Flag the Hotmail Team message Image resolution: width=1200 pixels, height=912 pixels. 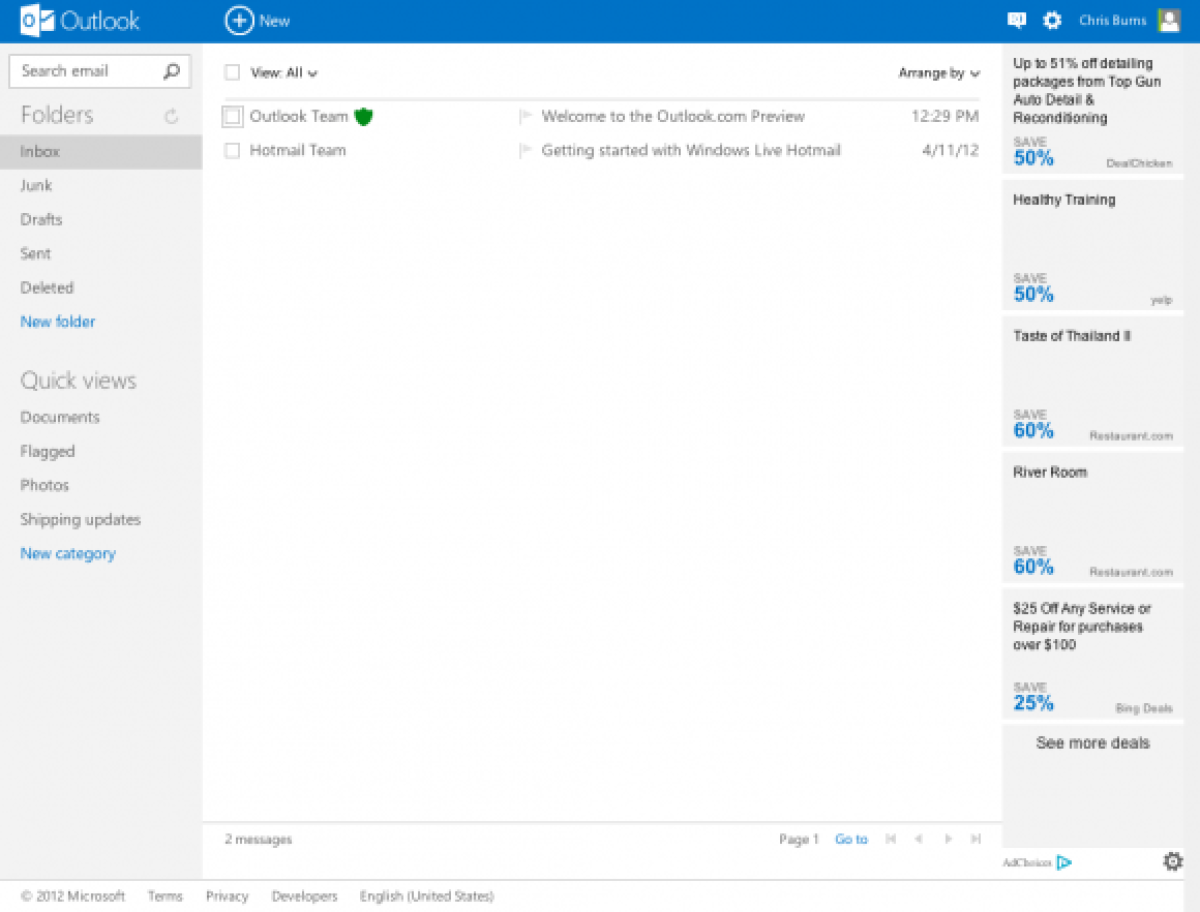pyautogui.click(x=525, y=151)
